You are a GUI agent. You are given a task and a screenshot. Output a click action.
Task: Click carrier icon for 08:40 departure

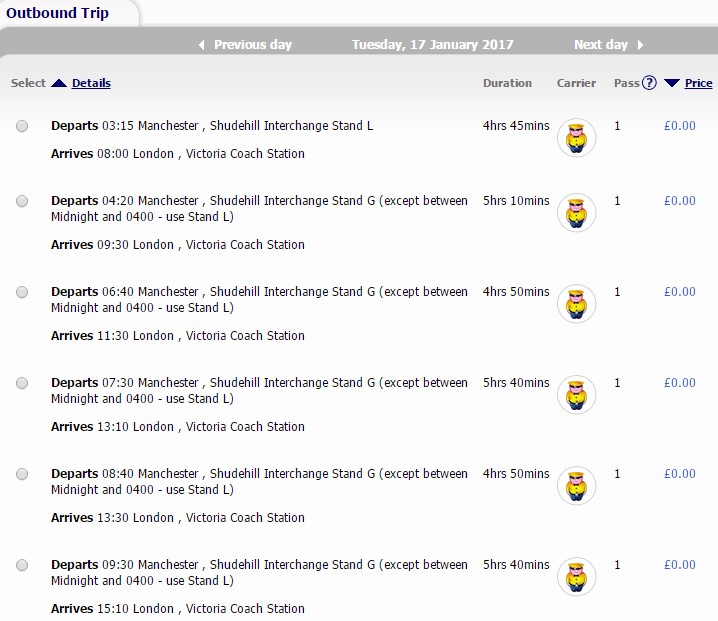tap(577, 486)
